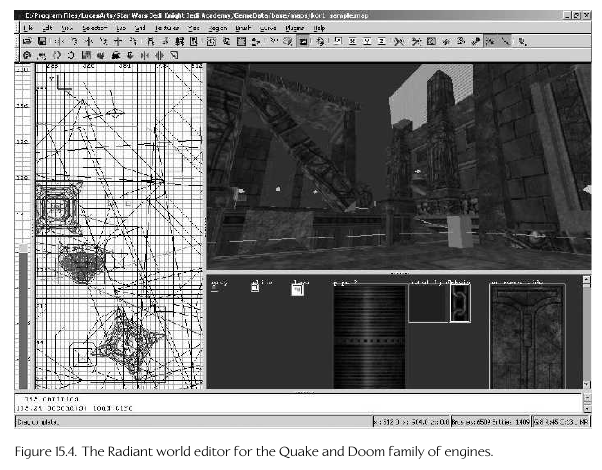602x470 pixels.
Task: Click inside the 3D camera view
Action: pyautogui.click(x=390, y=170)
